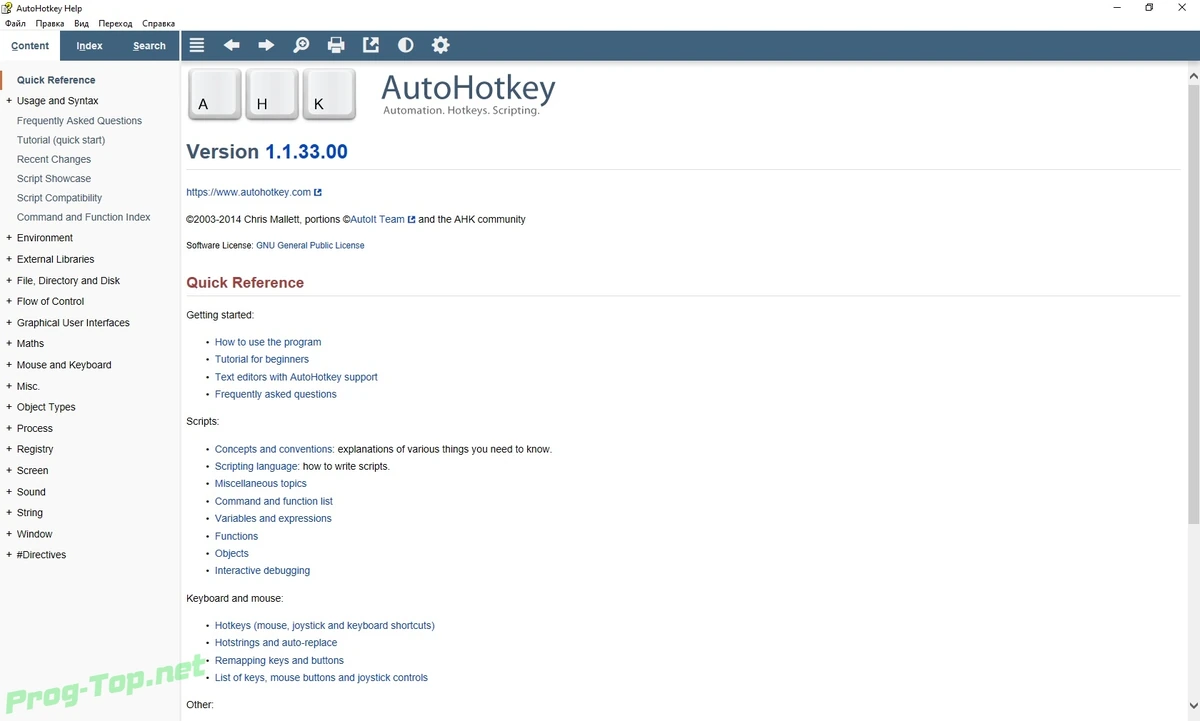Open settings with the gear icon

point(440,45)
